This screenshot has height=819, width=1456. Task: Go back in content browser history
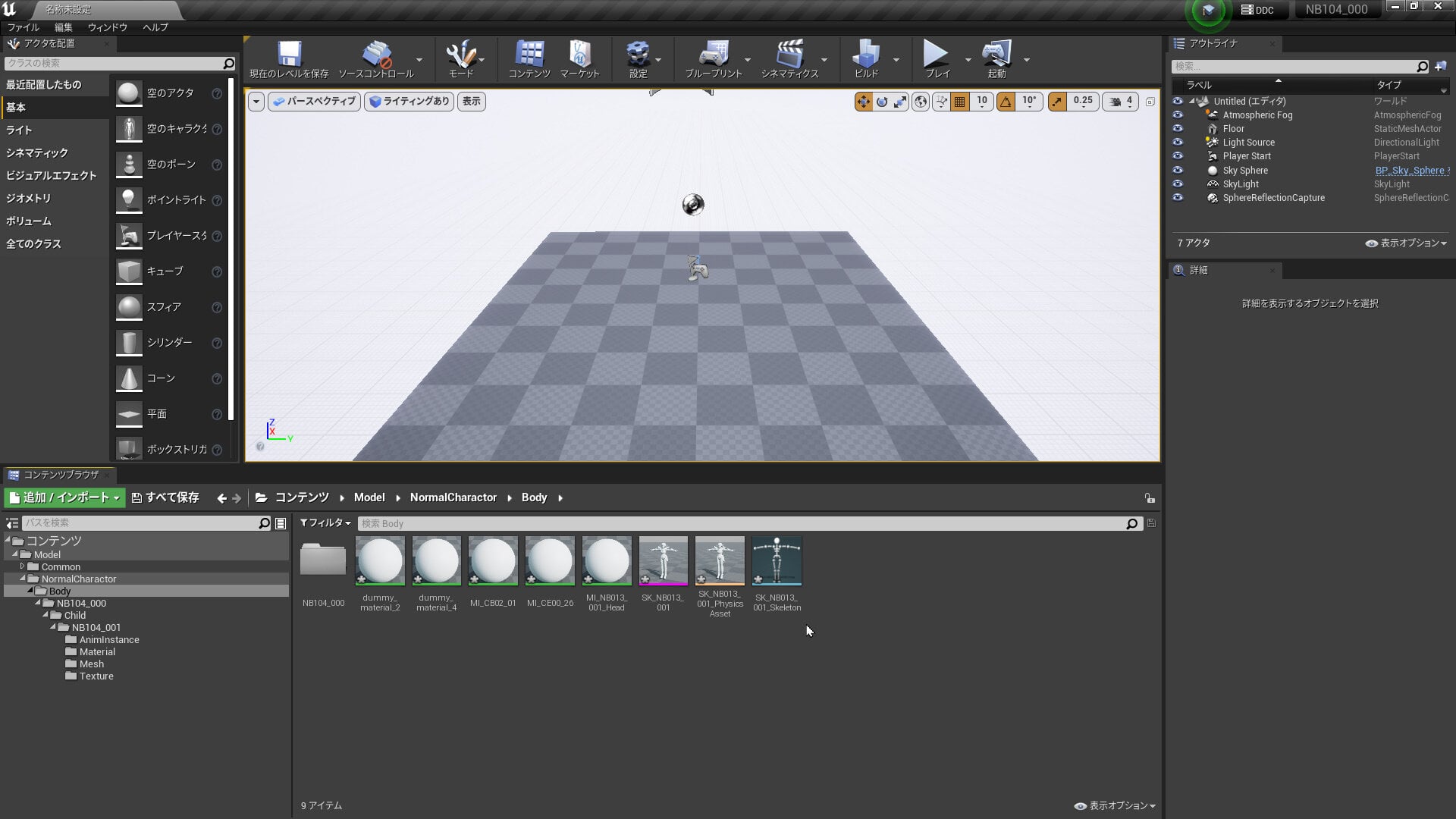pos(221,499)
